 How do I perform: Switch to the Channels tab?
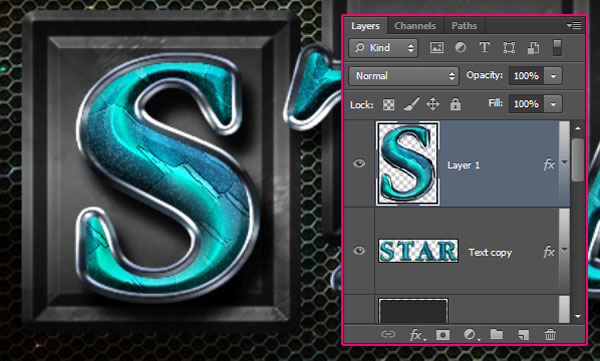(415, 26)
